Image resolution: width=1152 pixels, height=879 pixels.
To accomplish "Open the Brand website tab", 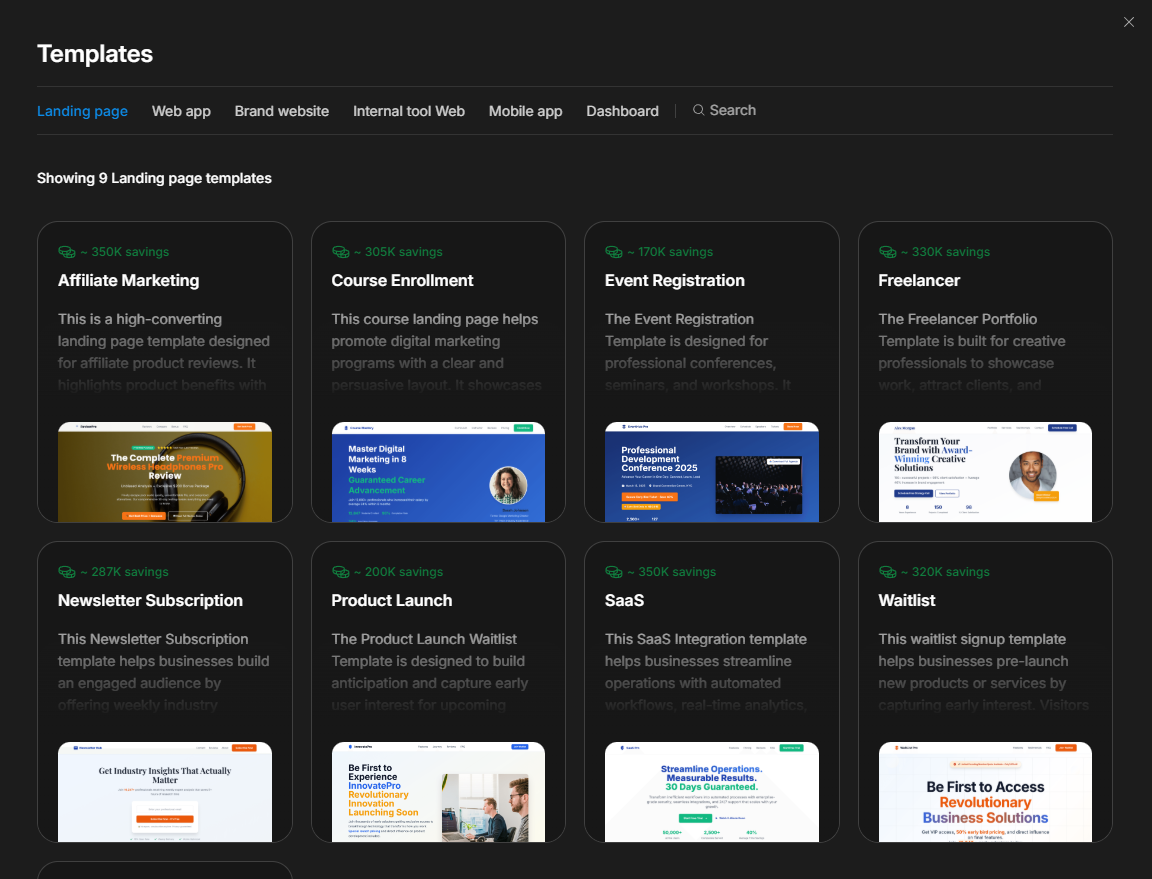I will coord(282,111).
